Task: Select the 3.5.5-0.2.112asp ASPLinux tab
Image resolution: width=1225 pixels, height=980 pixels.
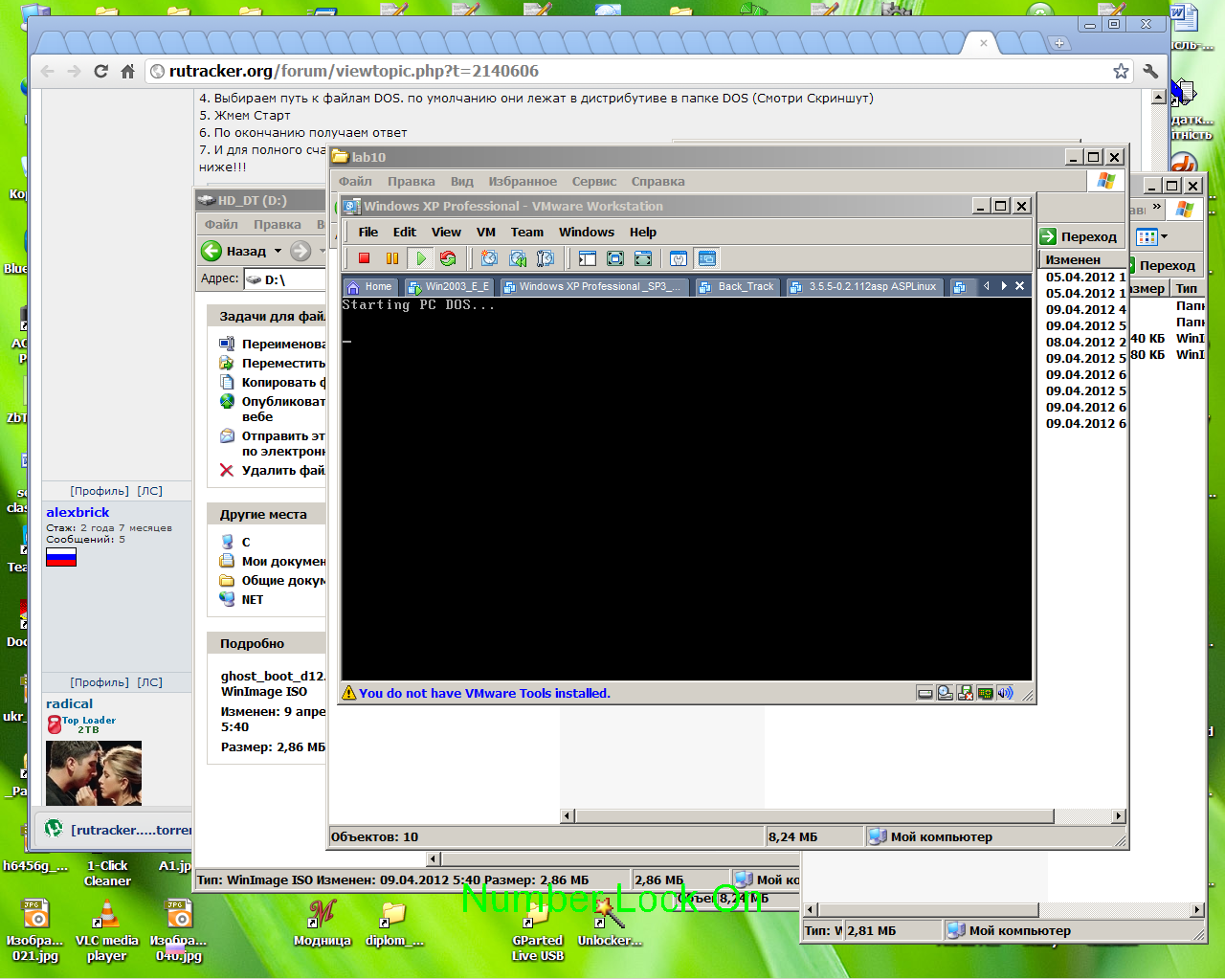Action: [x=864, y=286]
